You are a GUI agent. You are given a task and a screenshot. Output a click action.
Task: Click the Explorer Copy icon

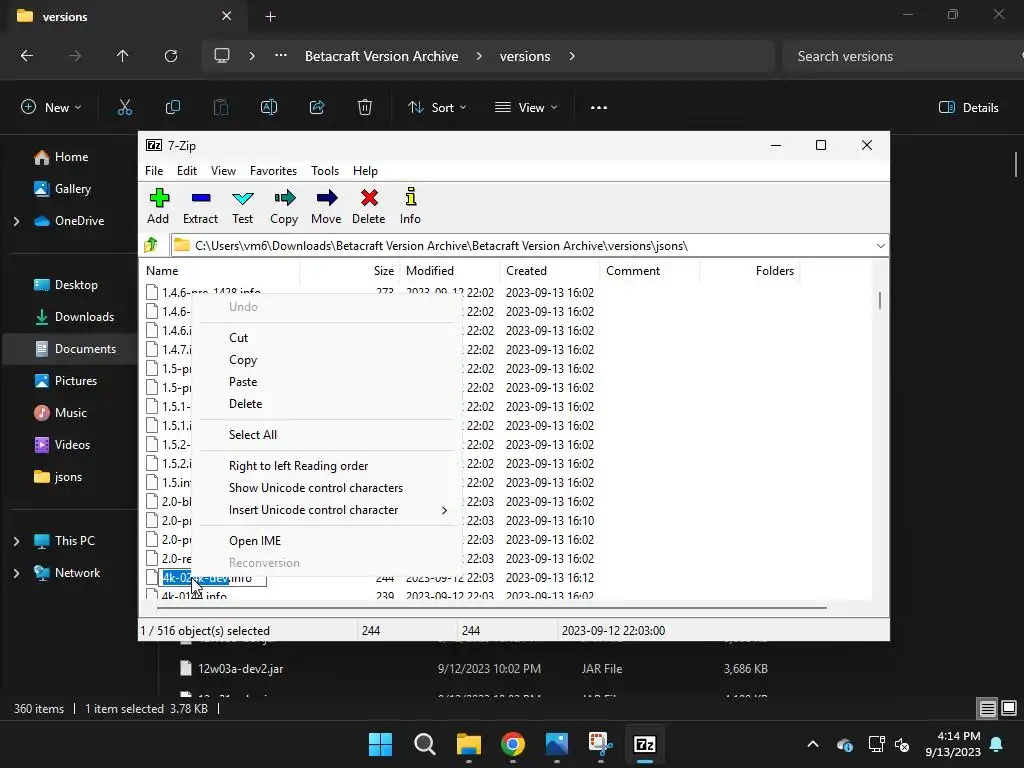point(172,107)
